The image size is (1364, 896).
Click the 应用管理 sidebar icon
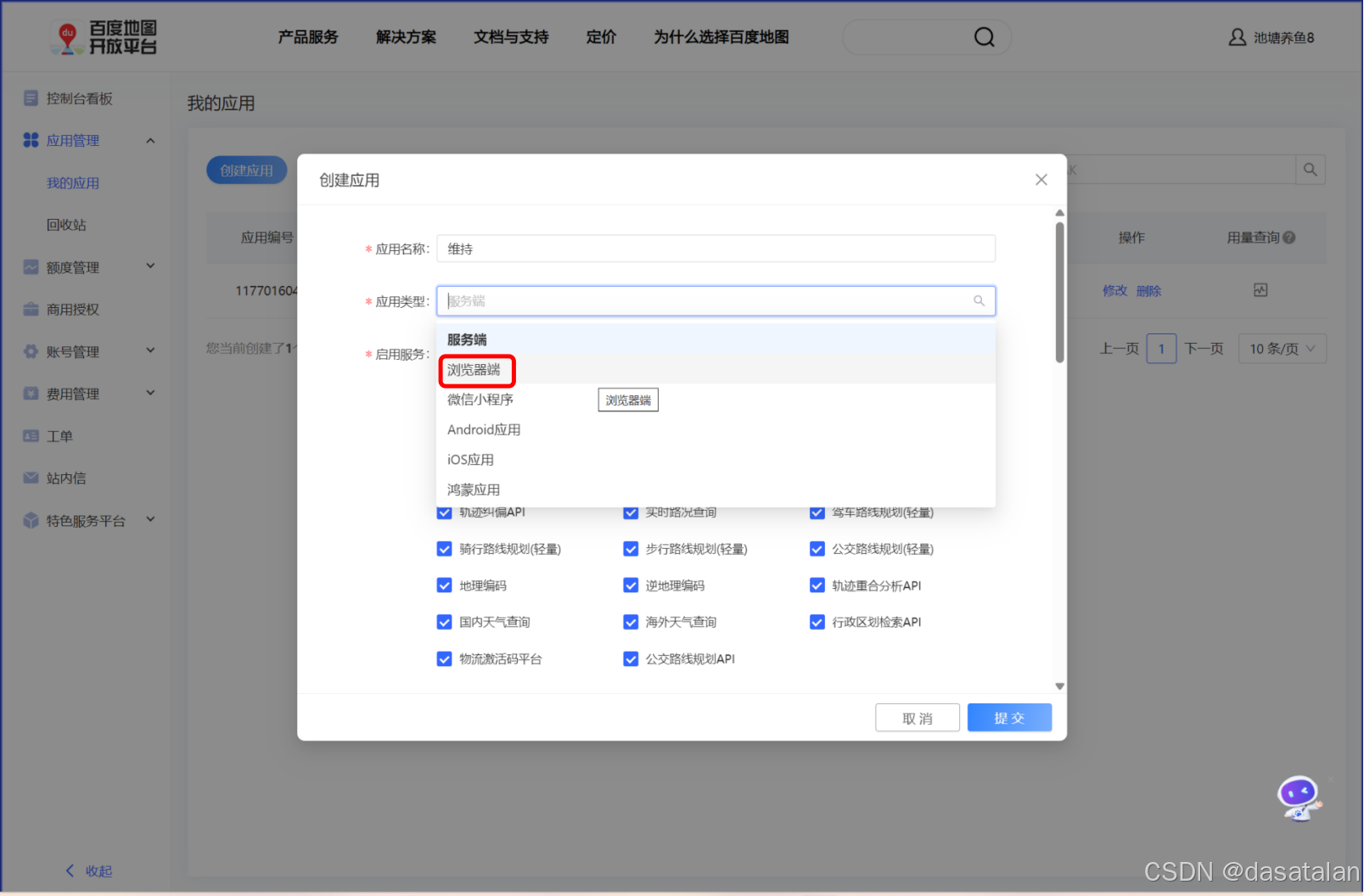[x=31, y=140]
